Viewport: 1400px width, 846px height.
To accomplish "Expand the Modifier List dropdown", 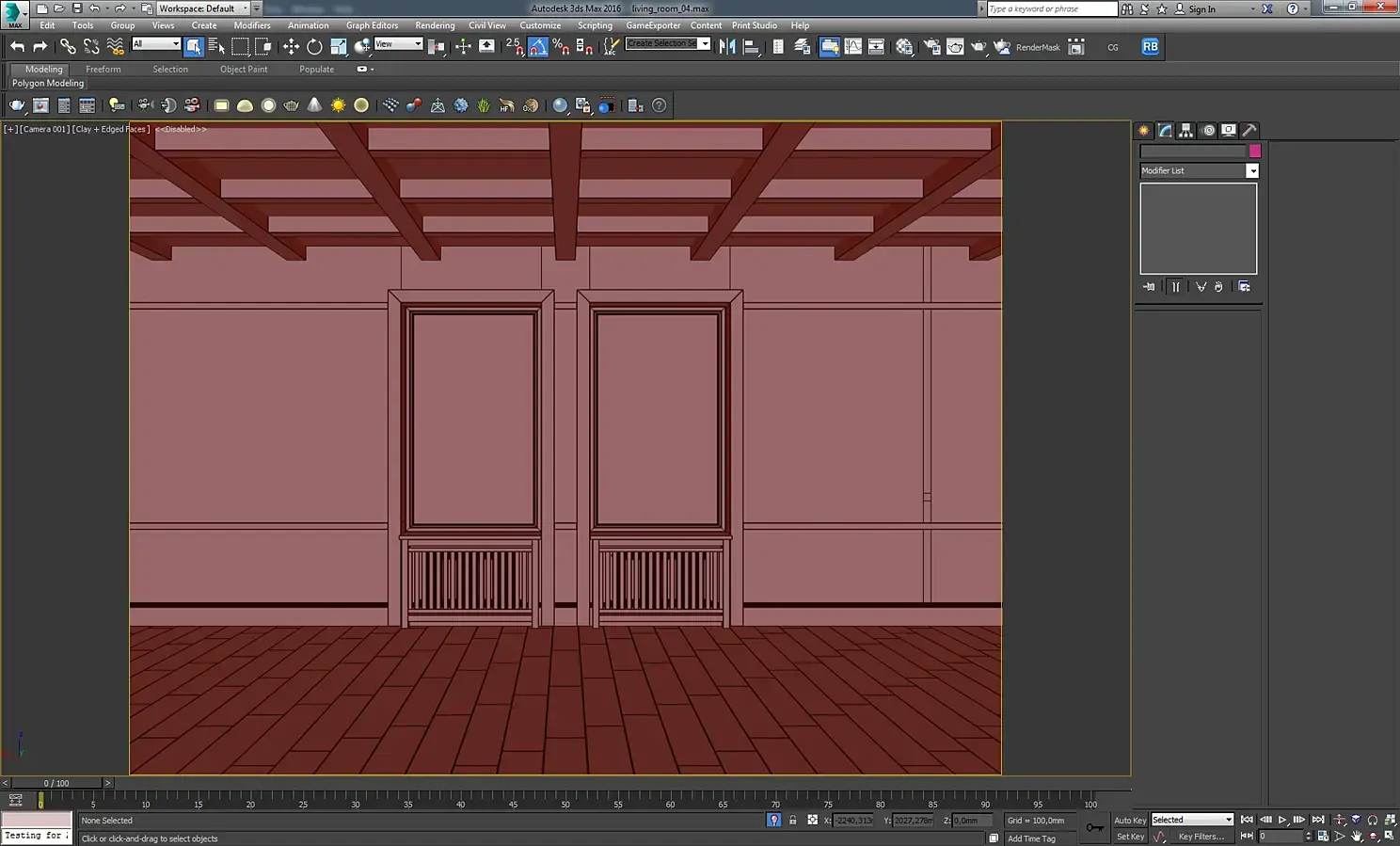I will (x=1251, y=171).
